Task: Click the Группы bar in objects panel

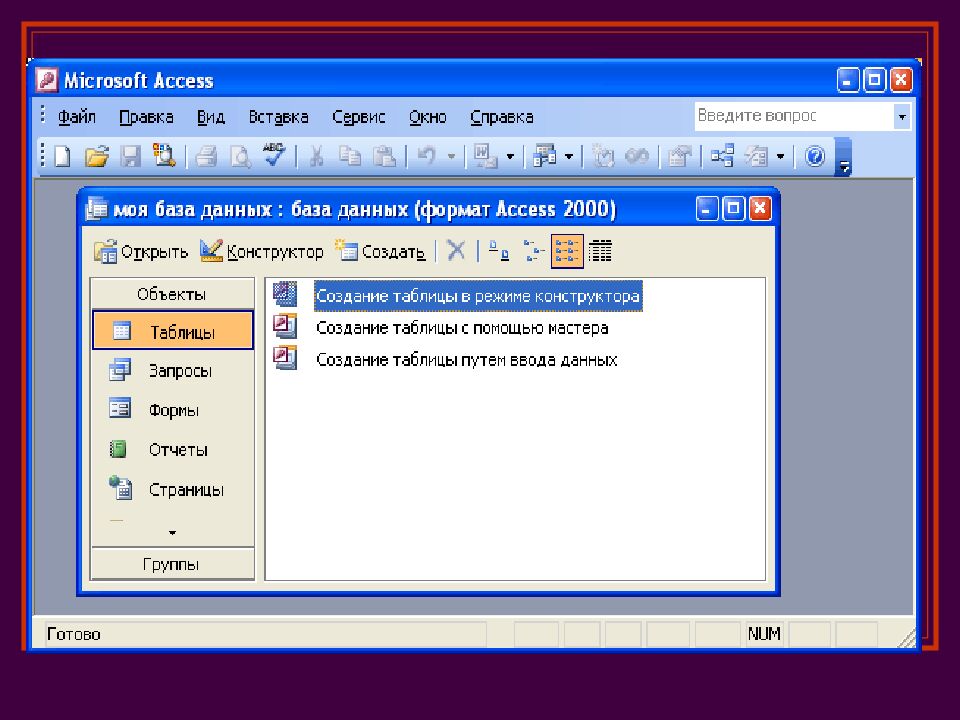Action: point(172,564)
